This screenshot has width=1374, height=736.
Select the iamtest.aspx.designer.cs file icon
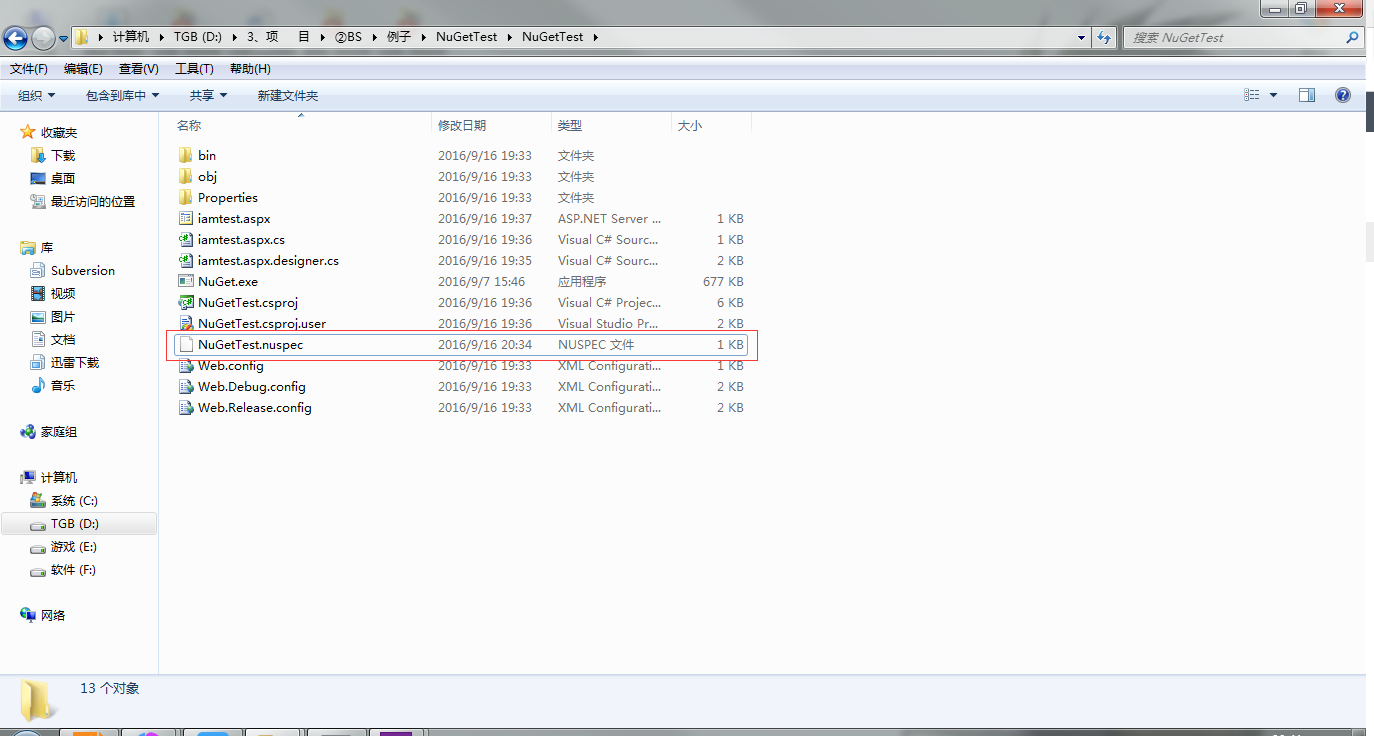tap(185, 260)
